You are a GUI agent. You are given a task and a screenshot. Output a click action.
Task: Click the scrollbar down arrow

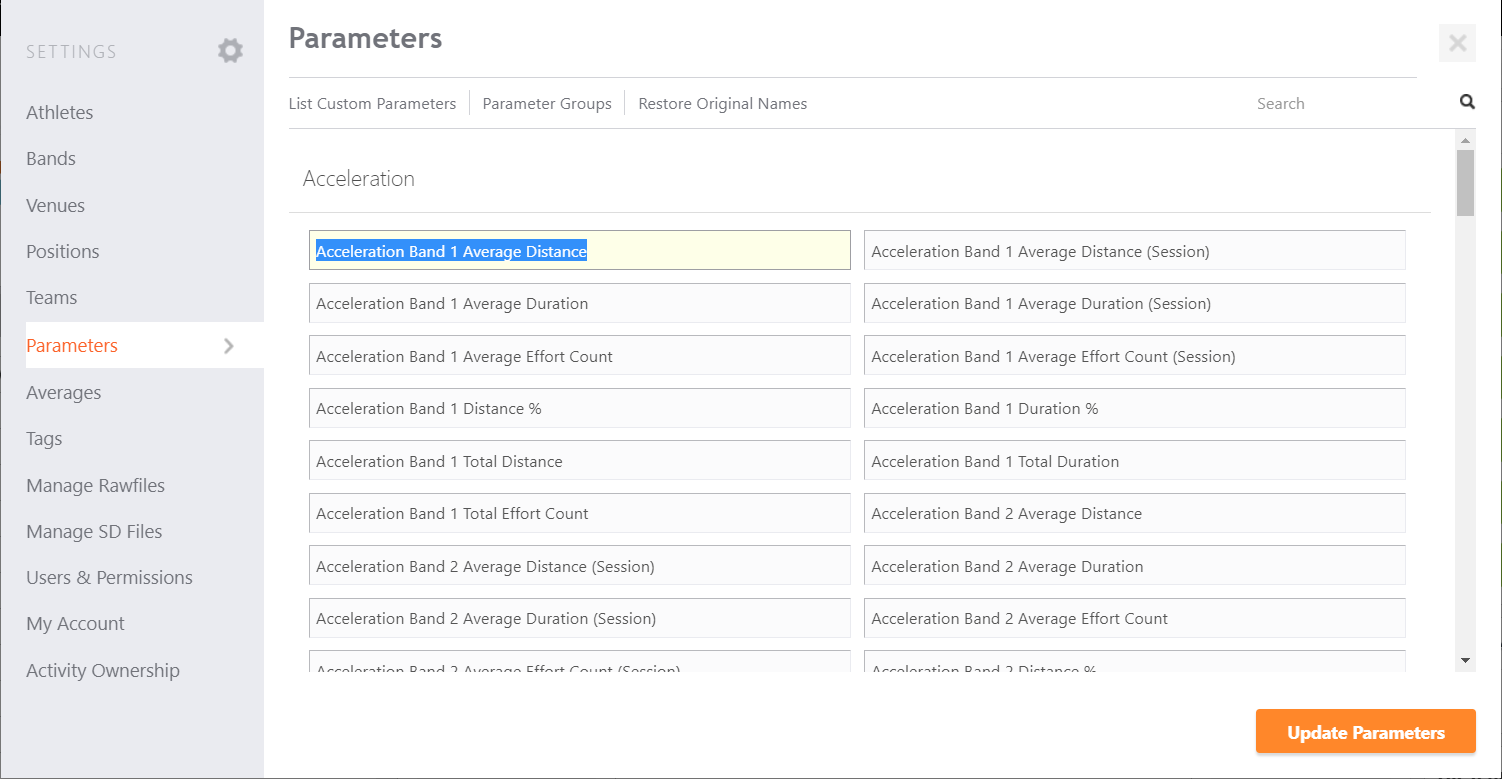(1465, 660)
